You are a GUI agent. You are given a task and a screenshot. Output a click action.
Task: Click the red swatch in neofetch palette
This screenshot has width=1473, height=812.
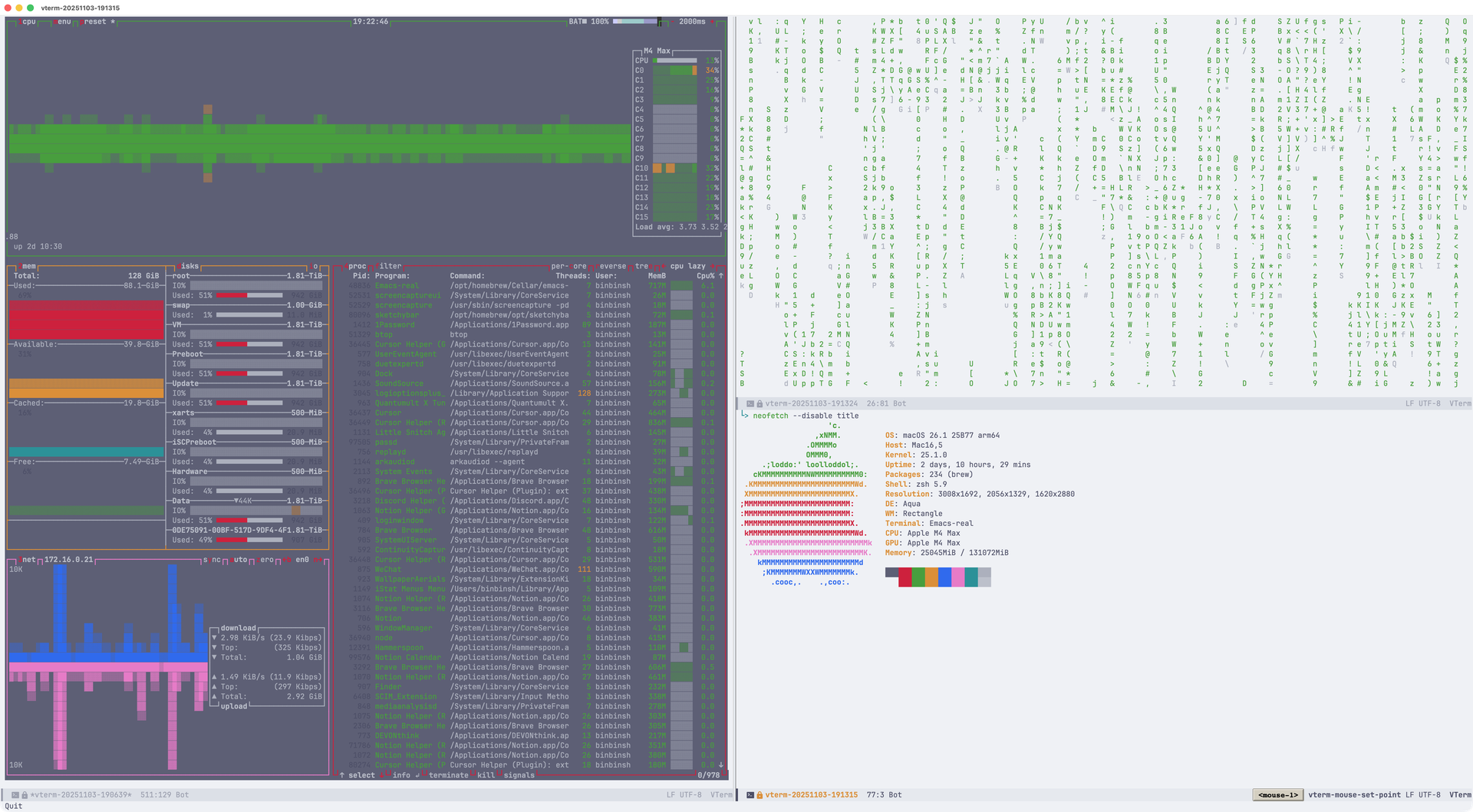click(905, 577)
